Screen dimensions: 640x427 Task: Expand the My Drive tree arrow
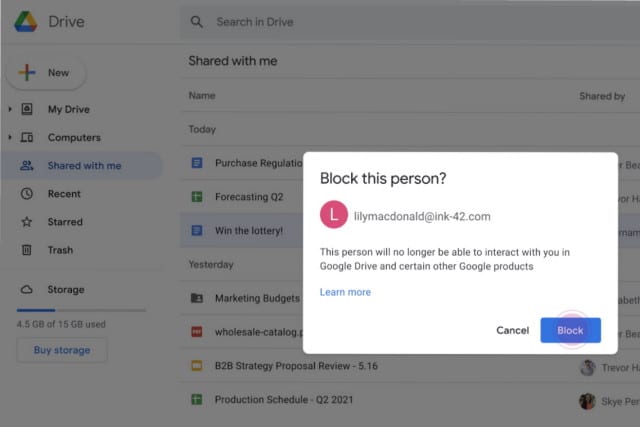[x=10, y=109]
